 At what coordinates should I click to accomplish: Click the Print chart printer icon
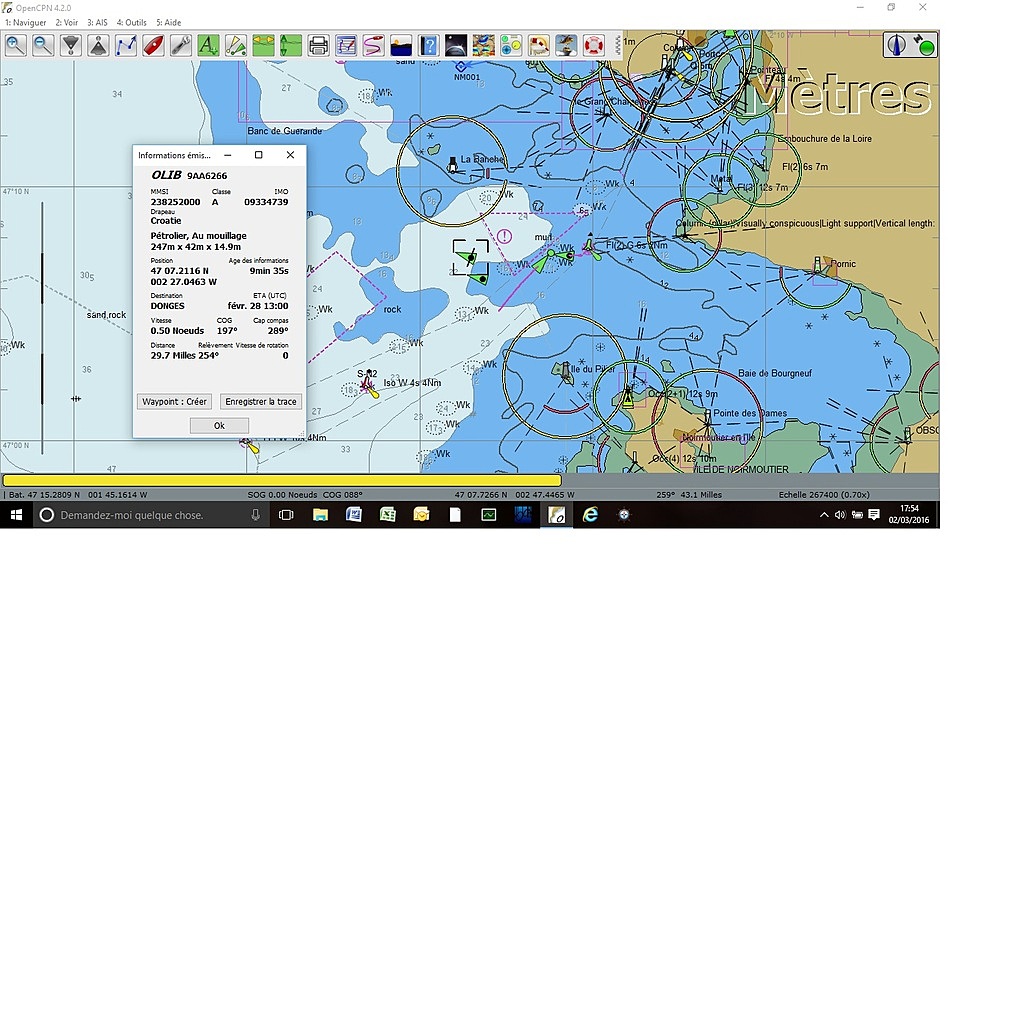click(318, 45)
